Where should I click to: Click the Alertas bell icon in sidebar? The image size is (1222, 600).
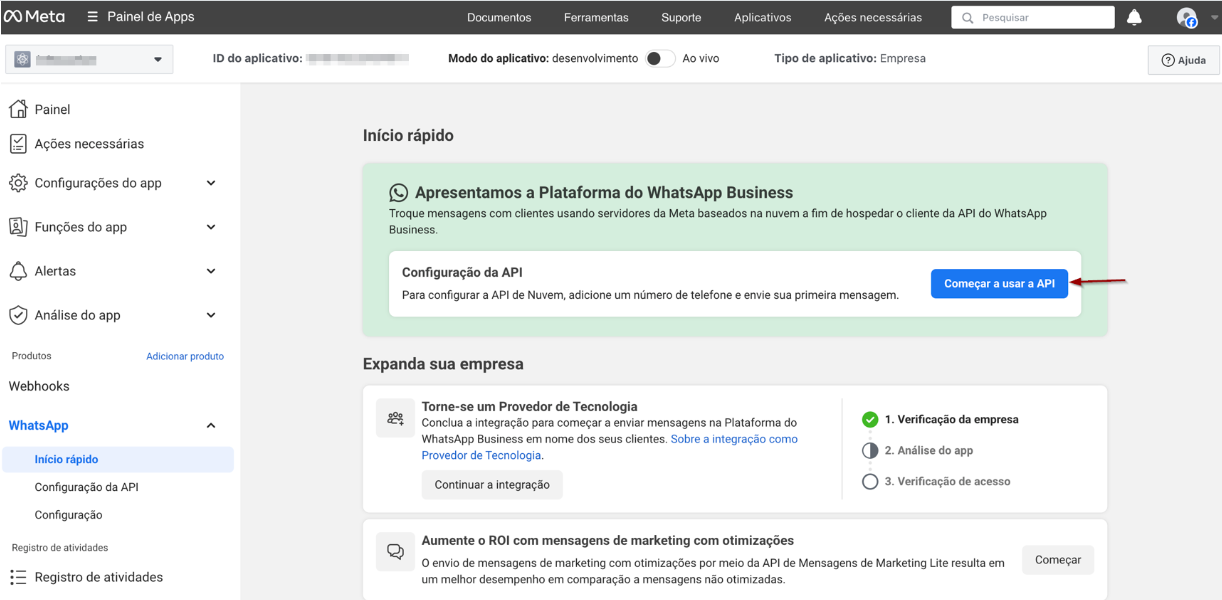[18, 271]
